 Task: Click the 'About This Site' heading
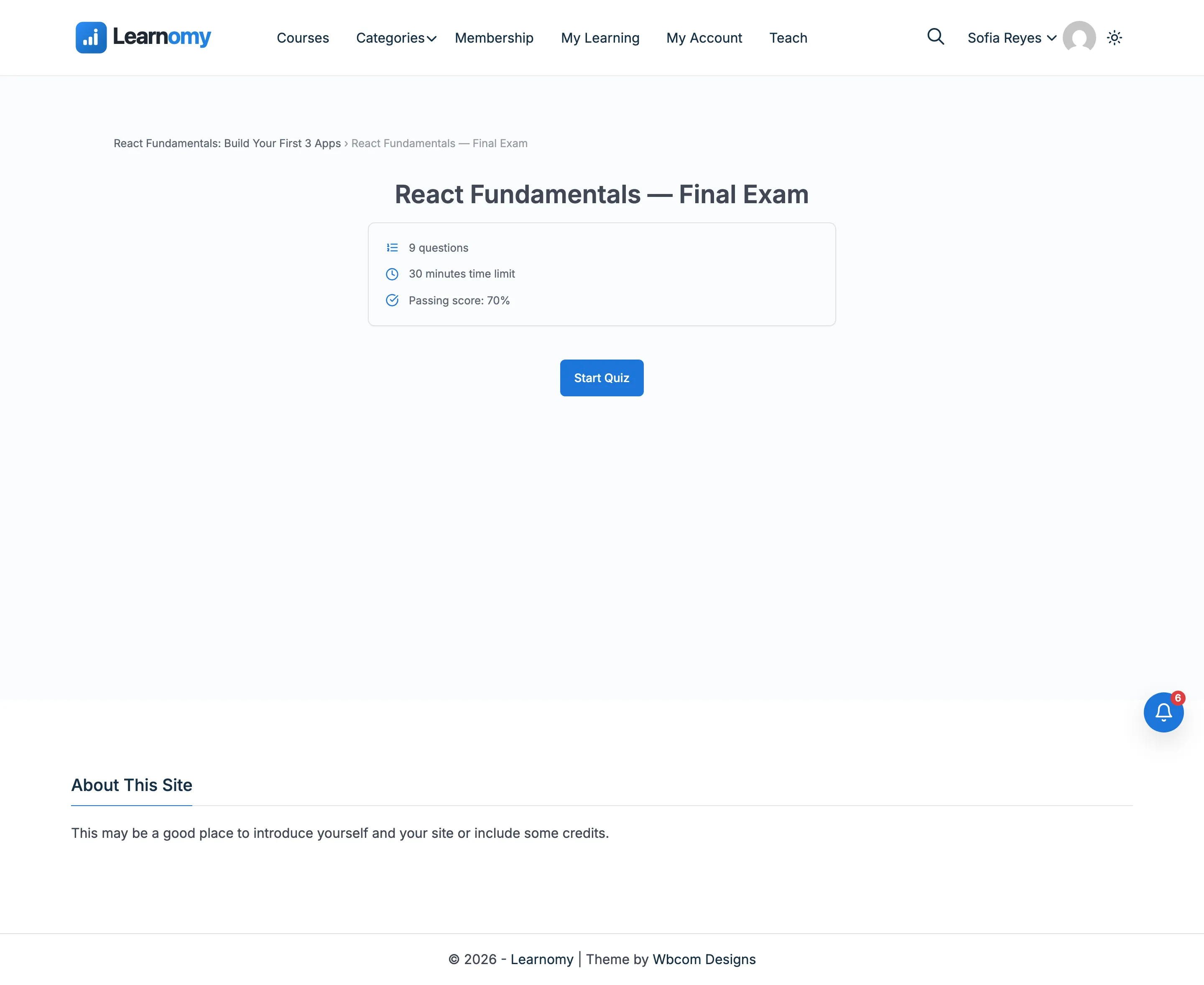132,785
